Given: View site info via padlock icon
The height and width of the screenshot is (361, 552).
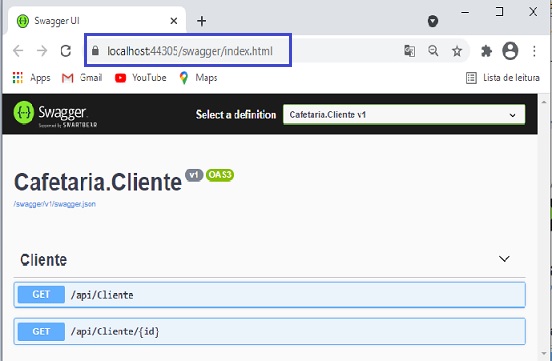Looking at the screenshot, I should (x=95, y=51).
